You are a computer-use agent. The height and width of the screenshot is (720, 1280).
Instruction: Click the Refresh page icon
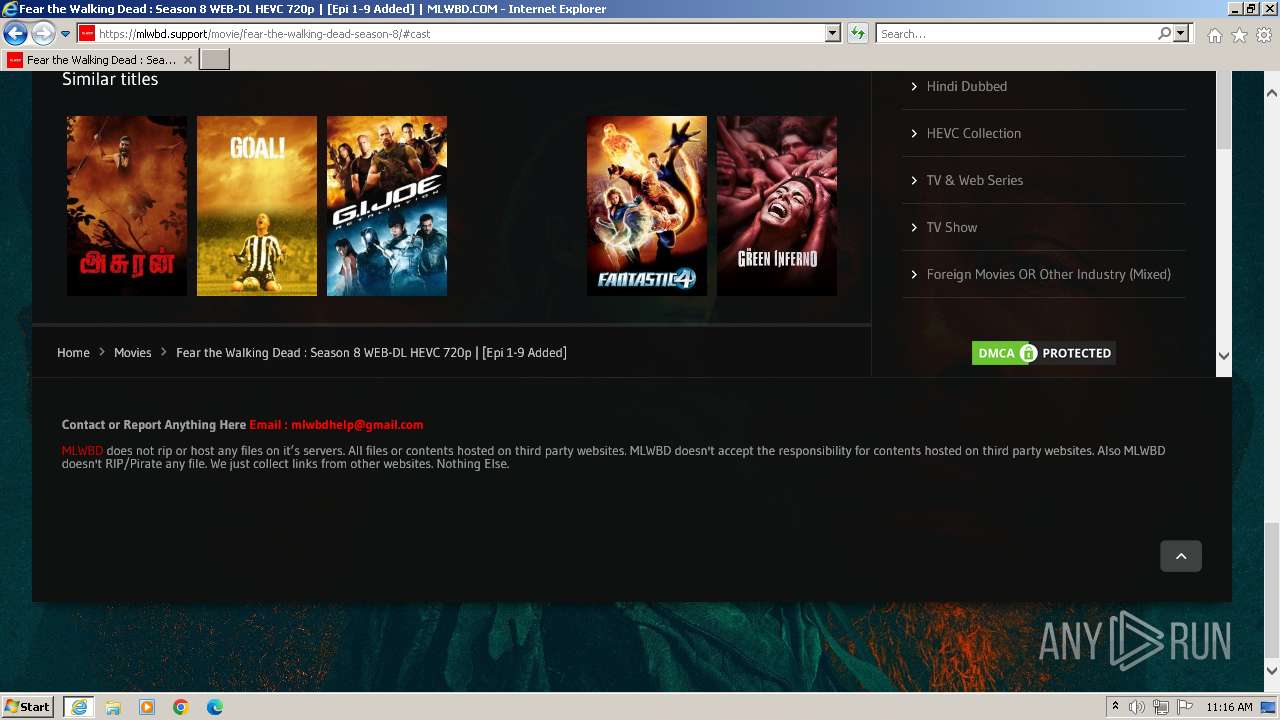(858, 34)
